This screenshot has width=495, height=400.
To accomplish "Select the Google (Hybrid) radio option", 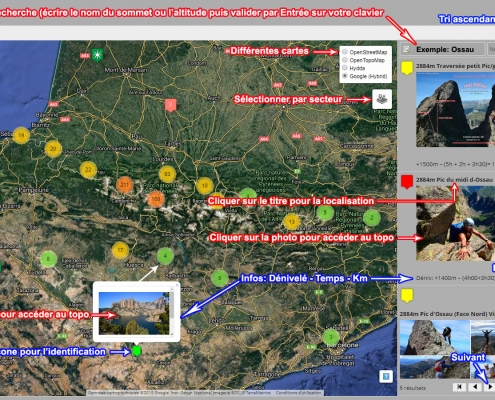I will [345, 76].
